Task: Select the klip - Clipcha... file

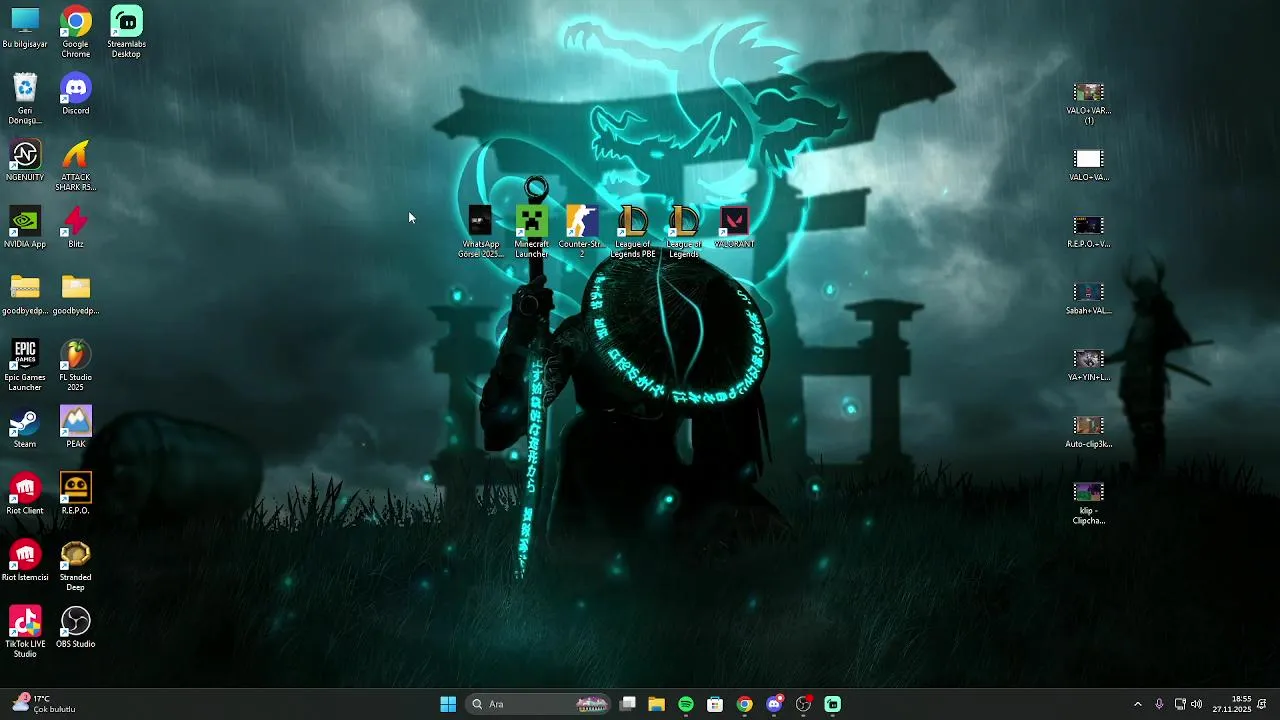Action: [1089, 503]
